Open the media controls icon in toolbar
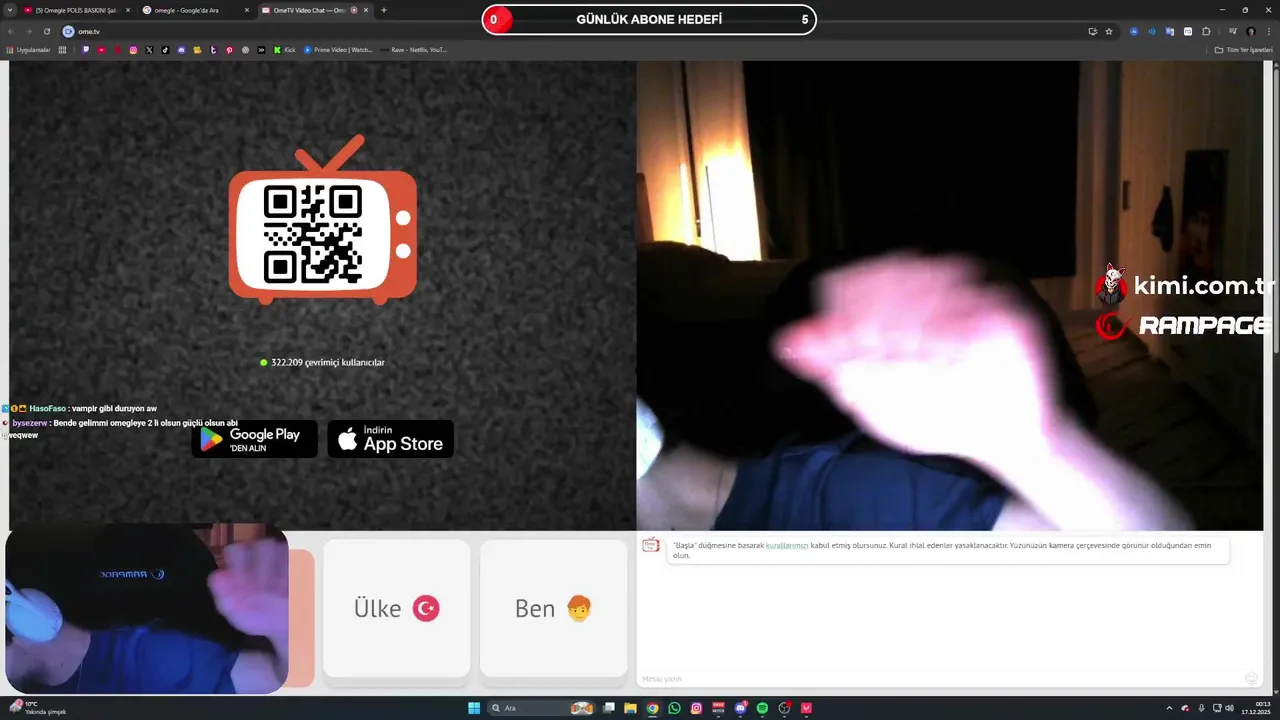Screen dimensions: 1280x720 [1233, 31]
